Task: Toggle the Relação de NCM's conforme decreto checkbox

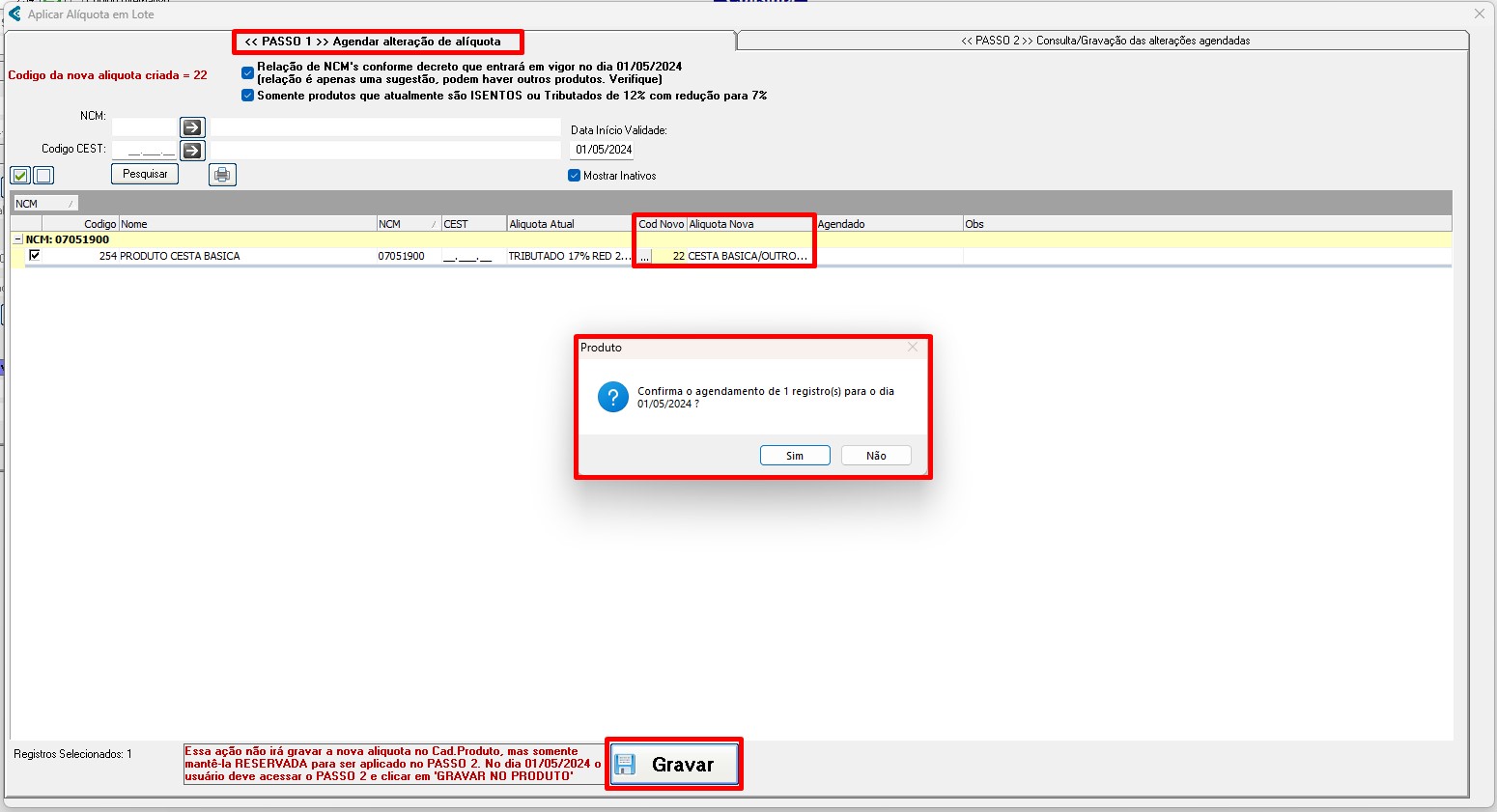Action: tap(248, 72)
